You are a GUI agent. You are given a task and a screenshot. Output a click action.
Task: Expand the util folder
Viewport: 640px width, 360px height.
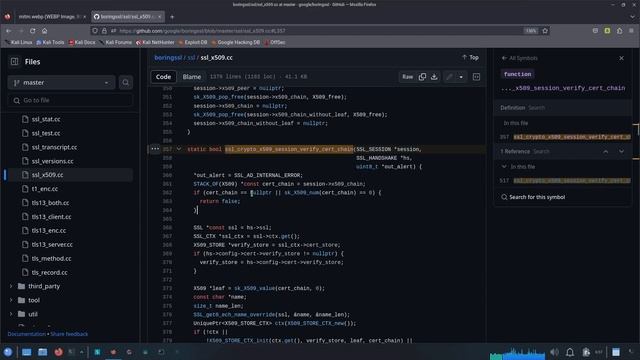(11, 314)
